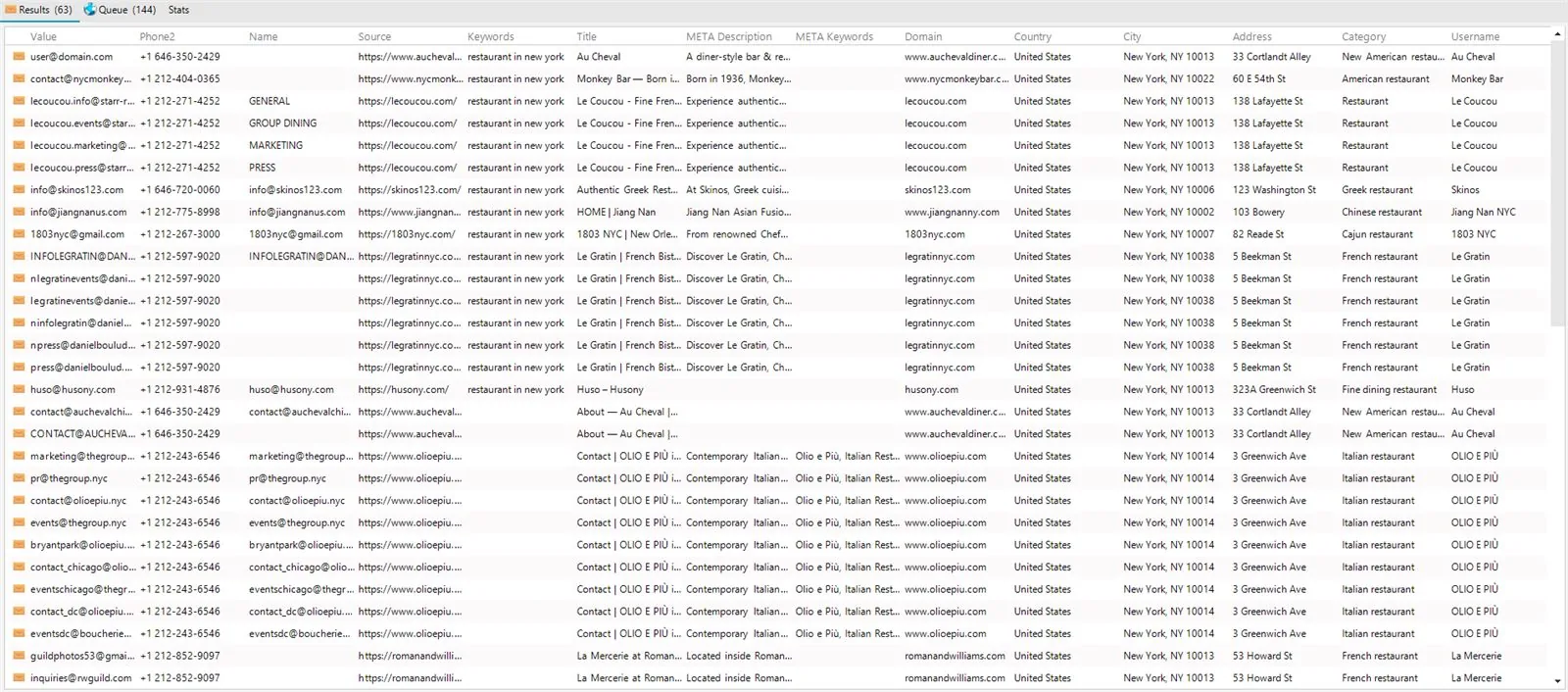The image size is (1568, 692).
Task: Click envelope icon next to lecoucou.marketing@...
Action: (19, 145)
